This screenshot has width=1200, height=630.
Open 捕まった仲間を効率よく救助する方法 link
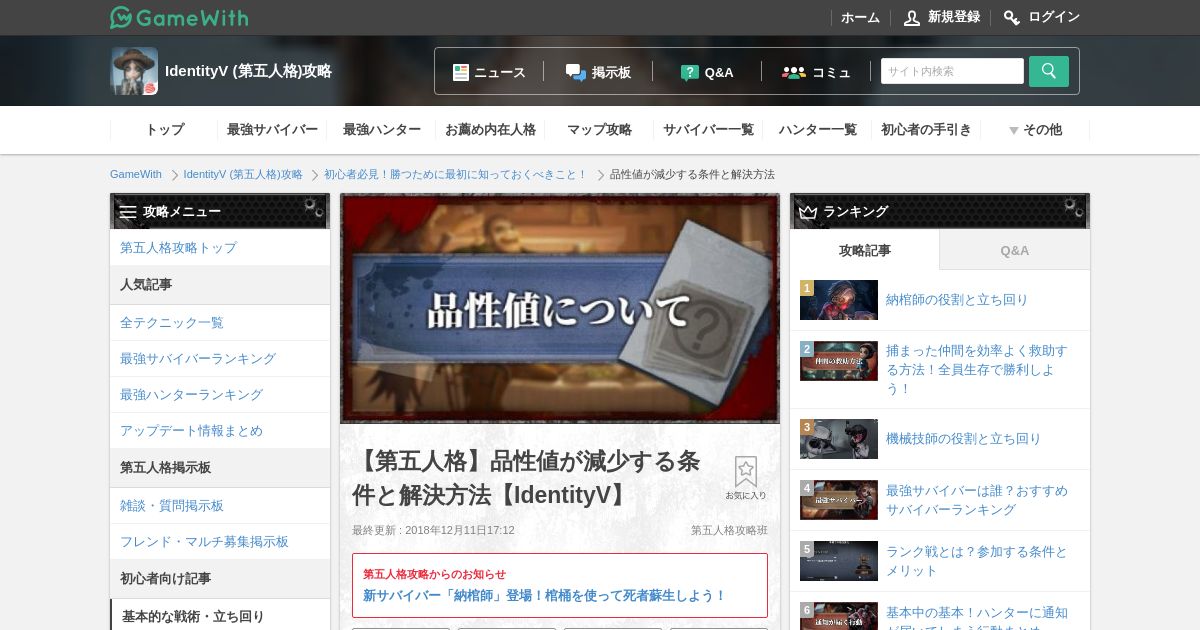[977, 369]
